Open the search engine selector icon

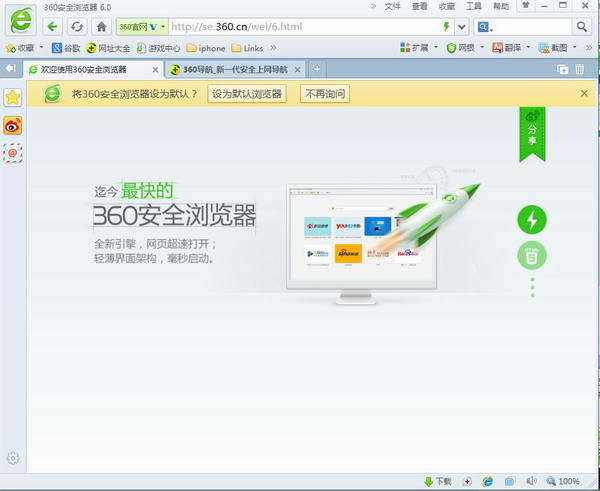tap(485, 27)
